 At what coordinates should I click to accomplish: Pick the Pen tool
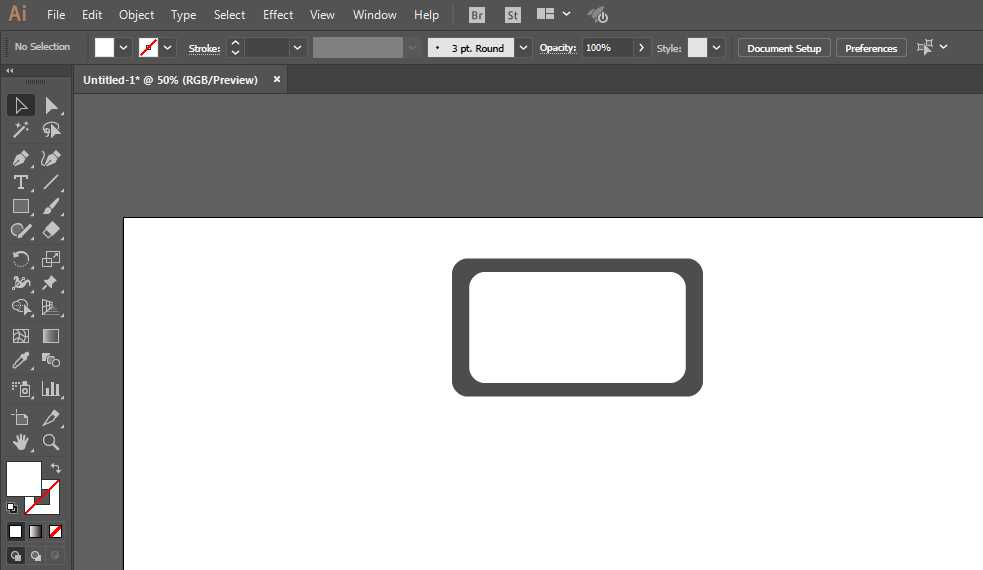pyautogui.click(x=20, y=158)
